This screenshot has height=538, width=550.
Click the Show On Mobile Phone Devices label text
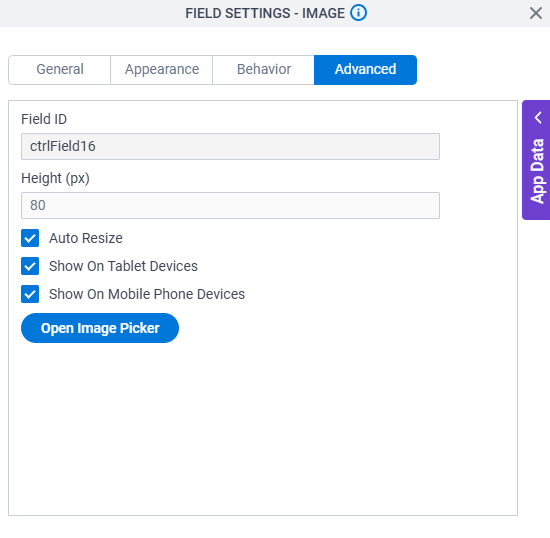click(147, 294)
